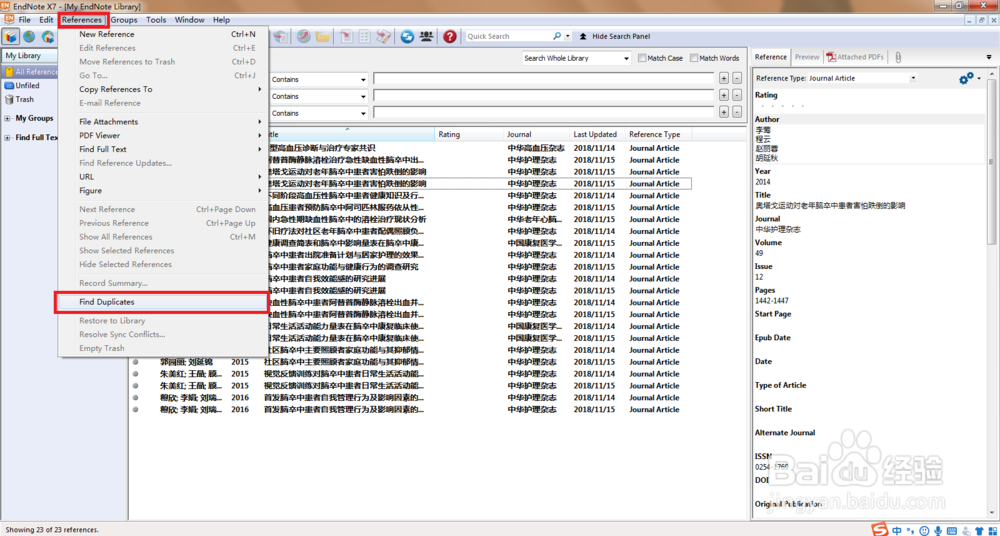Expand the My Groups tree node
1000x536 pixels.
pos(8,119)
